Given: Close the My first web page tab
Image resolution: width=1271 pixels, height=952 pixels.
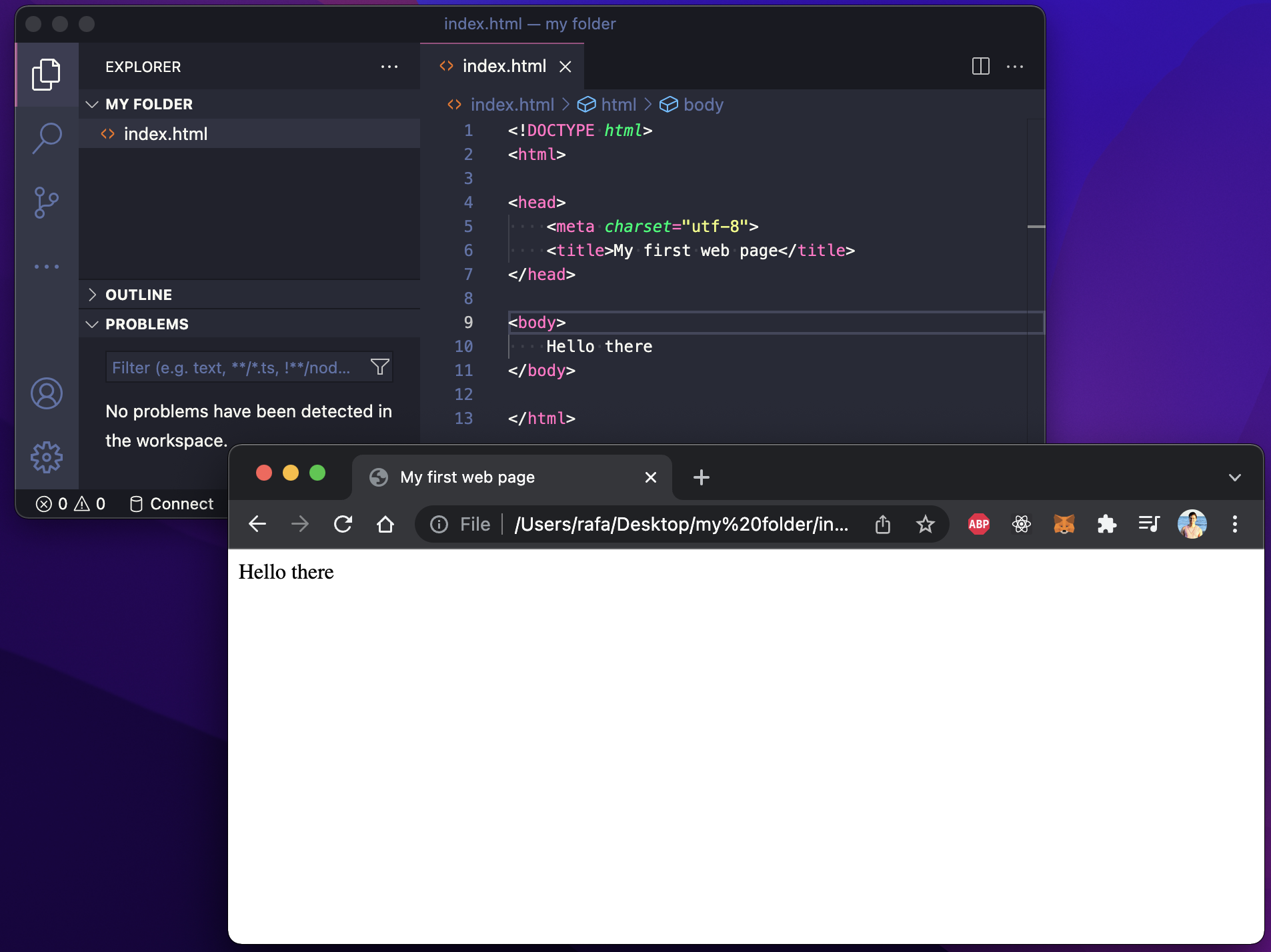Looking at the screenshot, I should [651, 477].
